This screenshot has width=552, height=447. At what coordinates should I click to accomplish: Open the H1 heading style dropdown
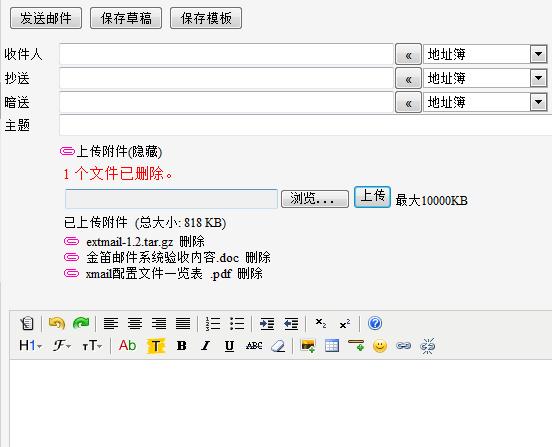tap(30, 346)
